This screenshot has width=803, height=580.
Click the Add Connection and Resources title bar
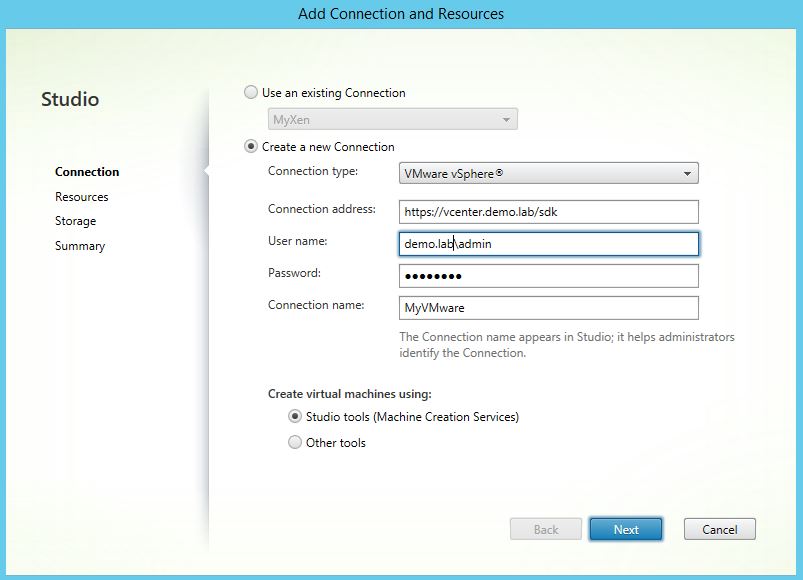(x=401, y=14)
